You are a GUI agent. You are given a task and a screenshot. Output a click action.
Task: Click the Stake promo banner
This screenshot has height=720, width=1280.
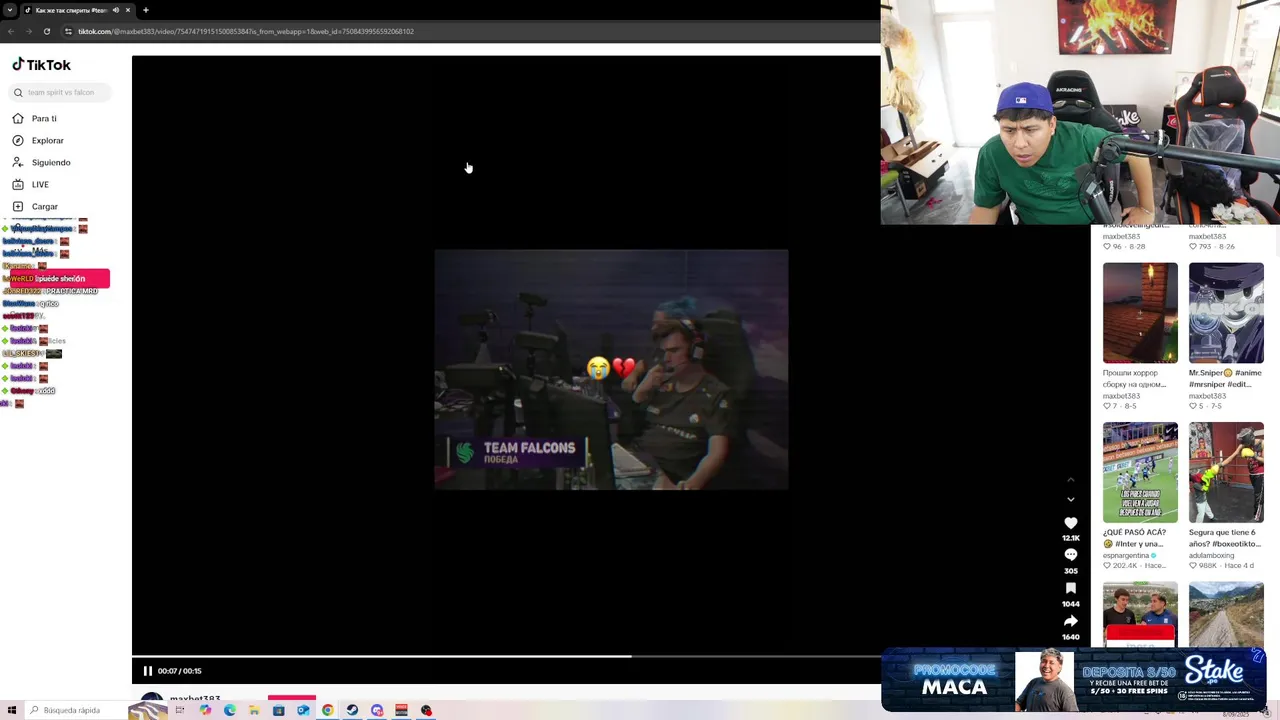point(1074,680)
